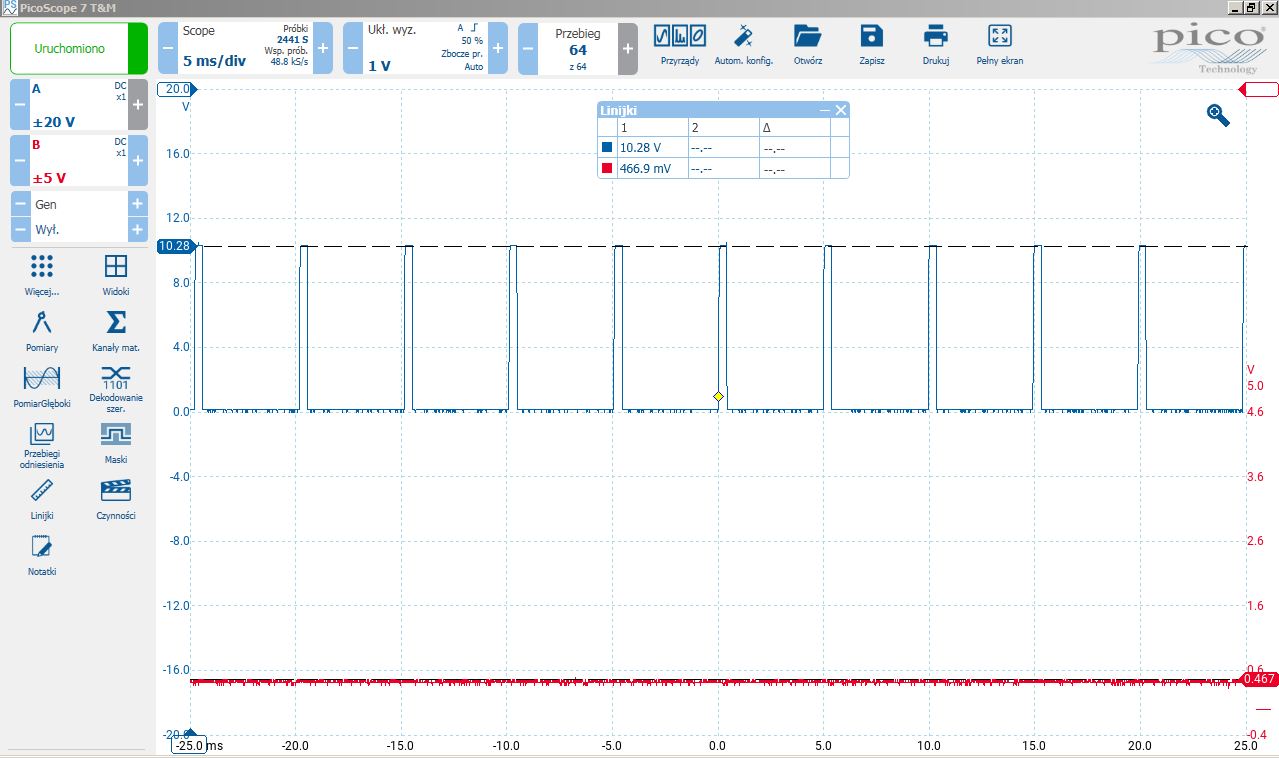The width and height of the screenshot is (1279, 758).
Task: Click plus beside Wył. setting
Action: point(138,229)
